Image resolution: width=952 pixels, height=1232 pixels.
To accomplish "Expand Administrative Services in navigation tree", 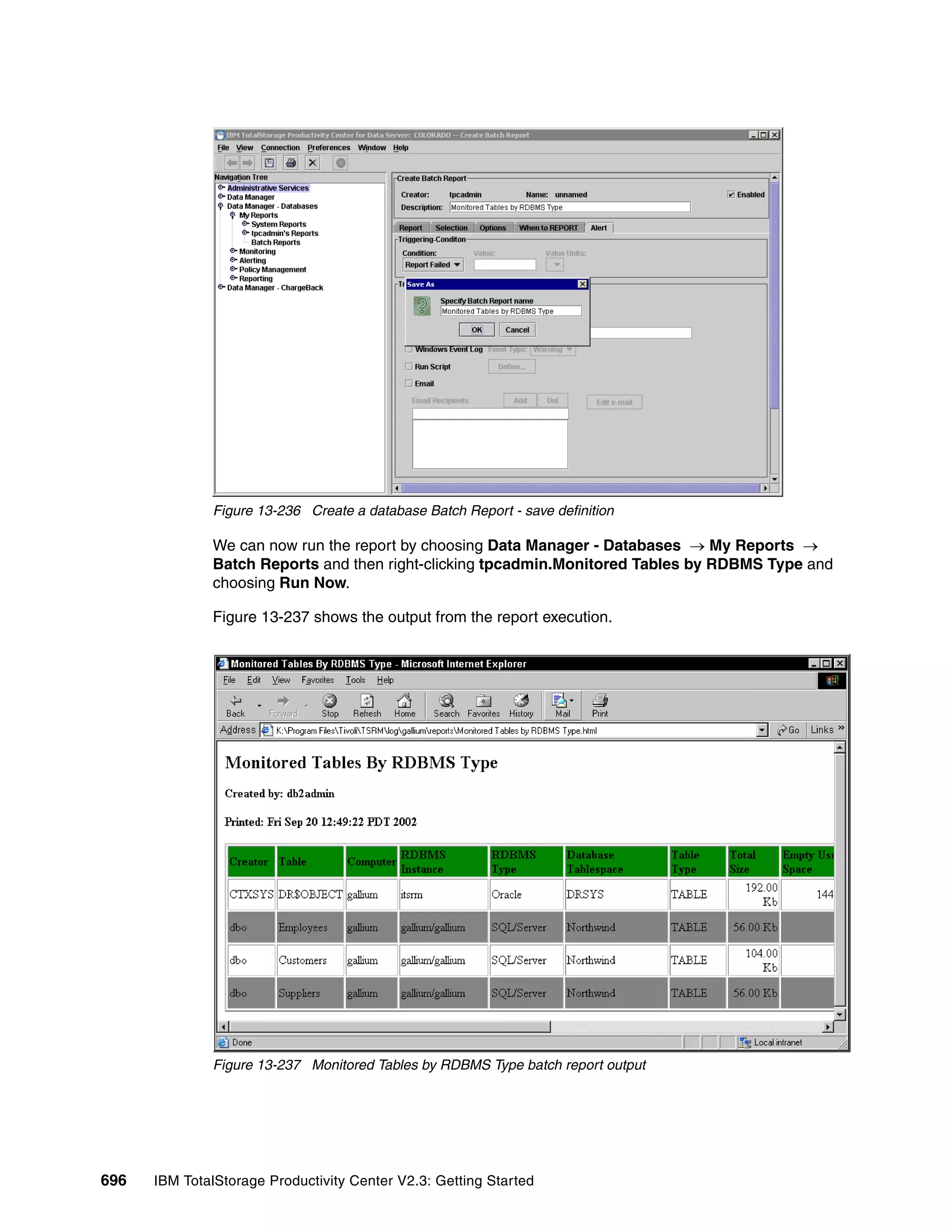I will [222, 188].
